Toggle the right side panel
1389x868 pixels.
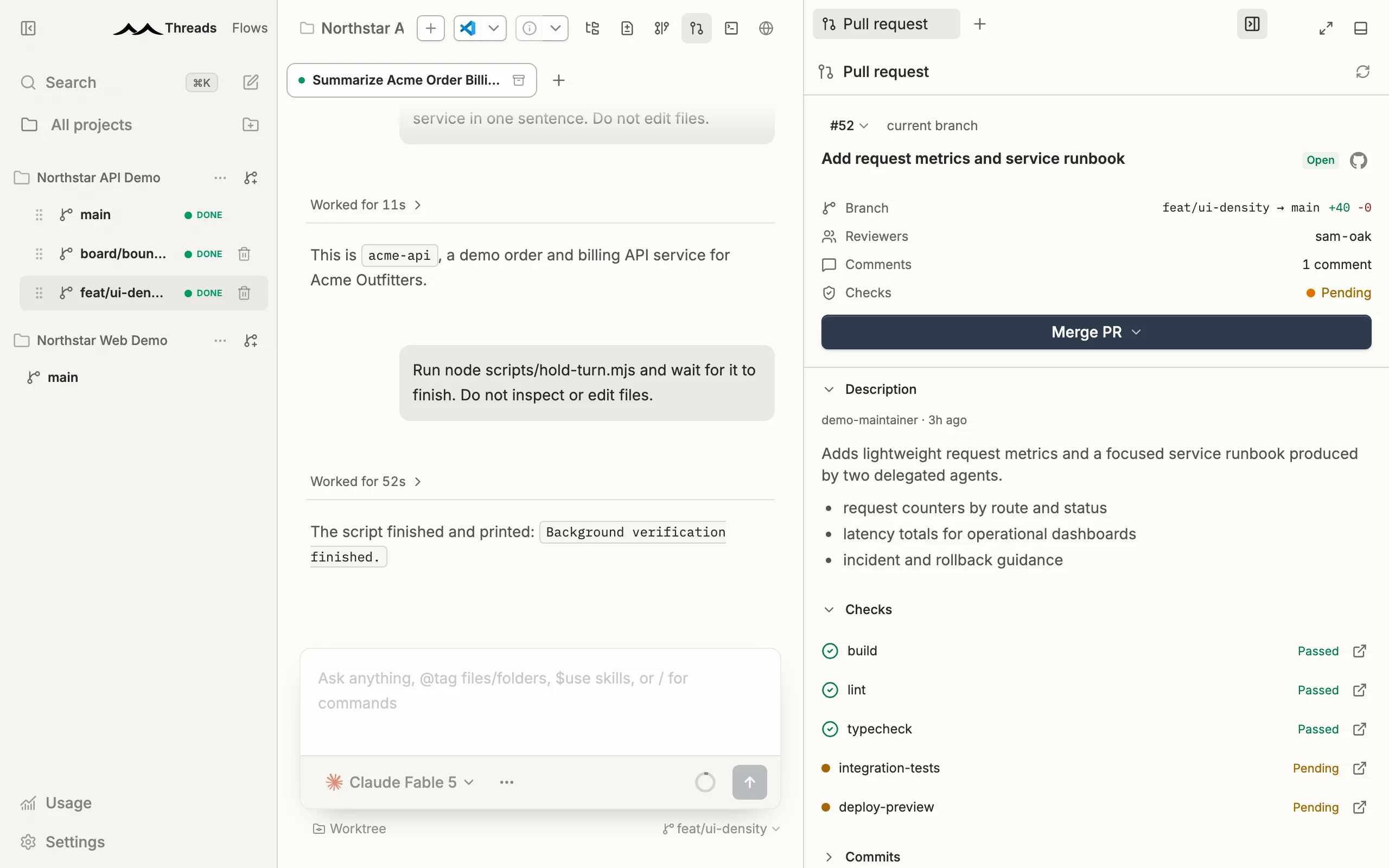click(x=1252, y=24)
